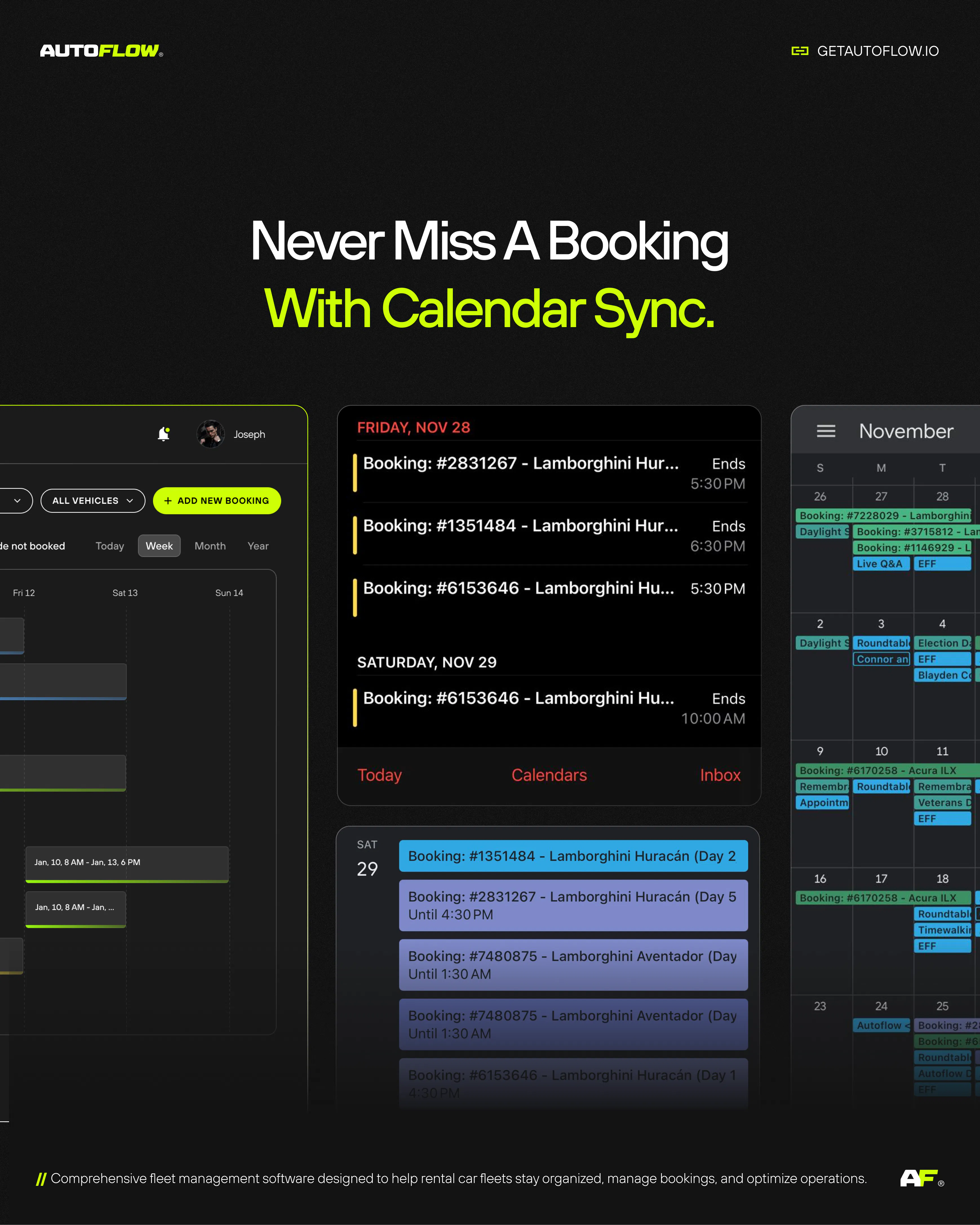The image size is (980, 1225).
Task: Select the Sat 13 column header
Action: coord(125,592)
